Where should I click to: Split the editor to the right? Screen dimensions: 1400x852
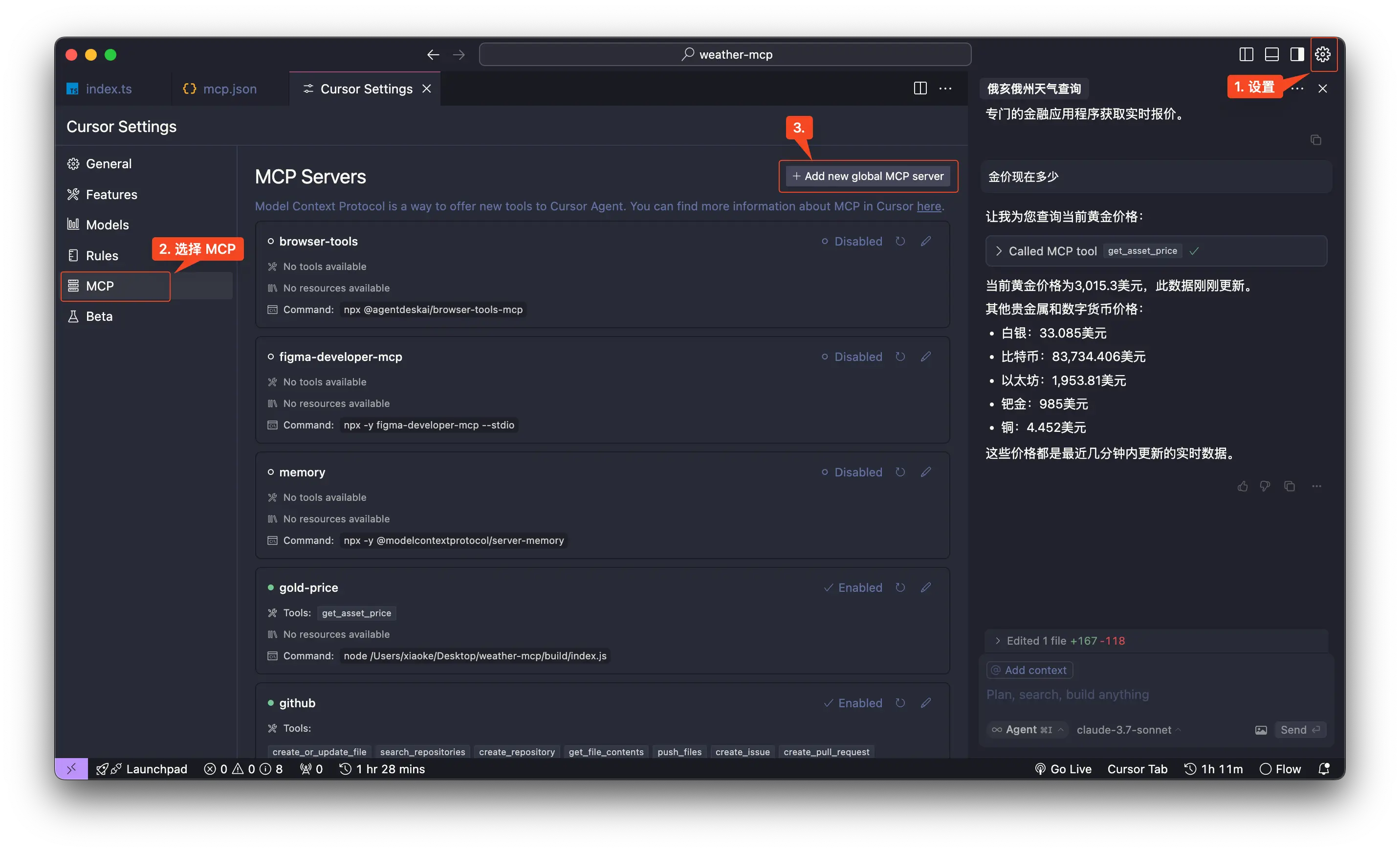920,88
